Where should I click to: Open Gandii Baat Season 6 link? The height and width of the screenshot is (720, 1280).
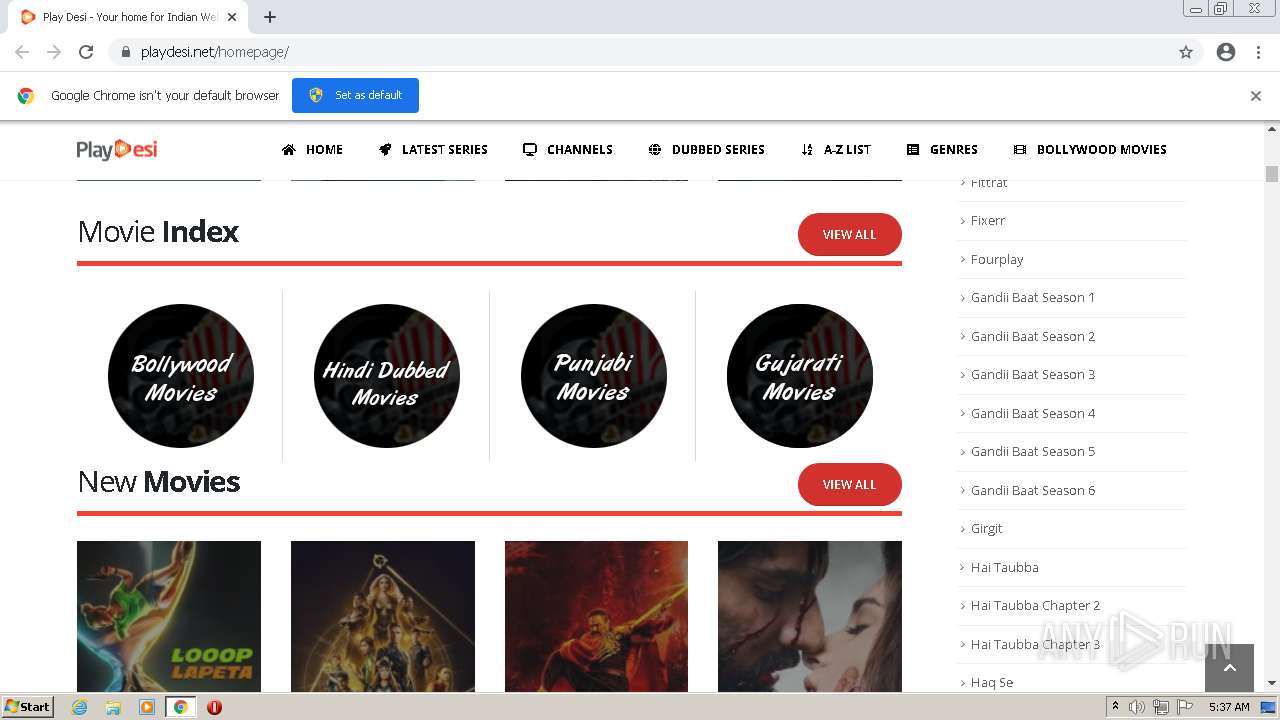coord(1033,490)
